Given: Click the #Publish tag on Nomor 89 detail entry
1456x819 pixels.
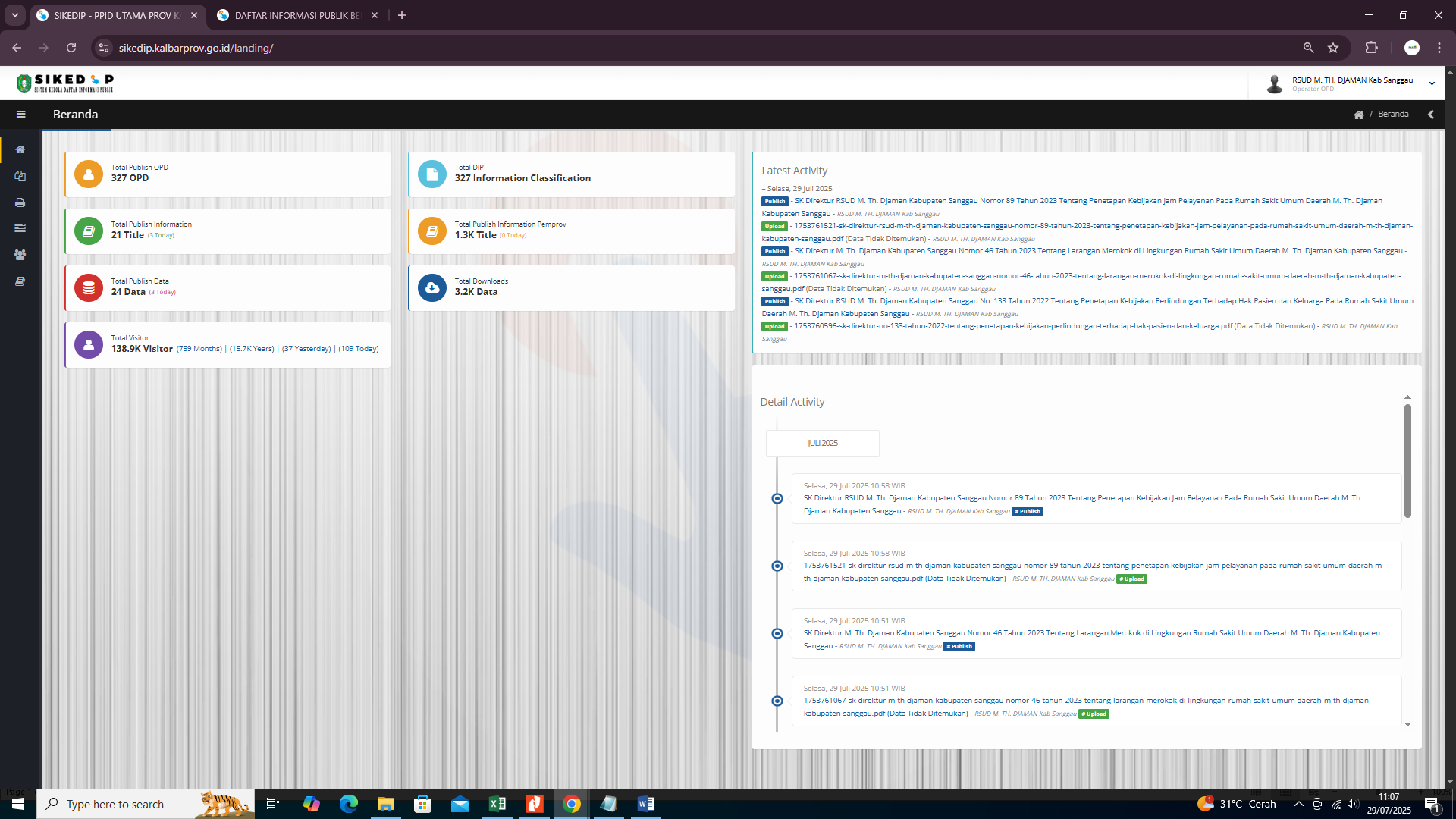Looking at the screenshot, I should pyautogui.click(x=1028, y=512).
